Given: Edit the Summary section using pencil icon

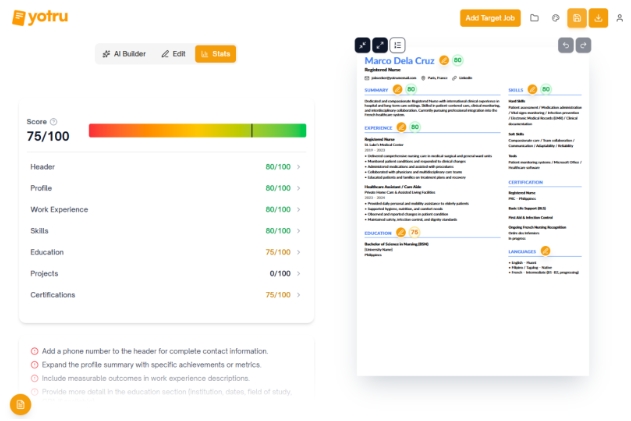Looking at the screenshot, I should click(398, 89).
